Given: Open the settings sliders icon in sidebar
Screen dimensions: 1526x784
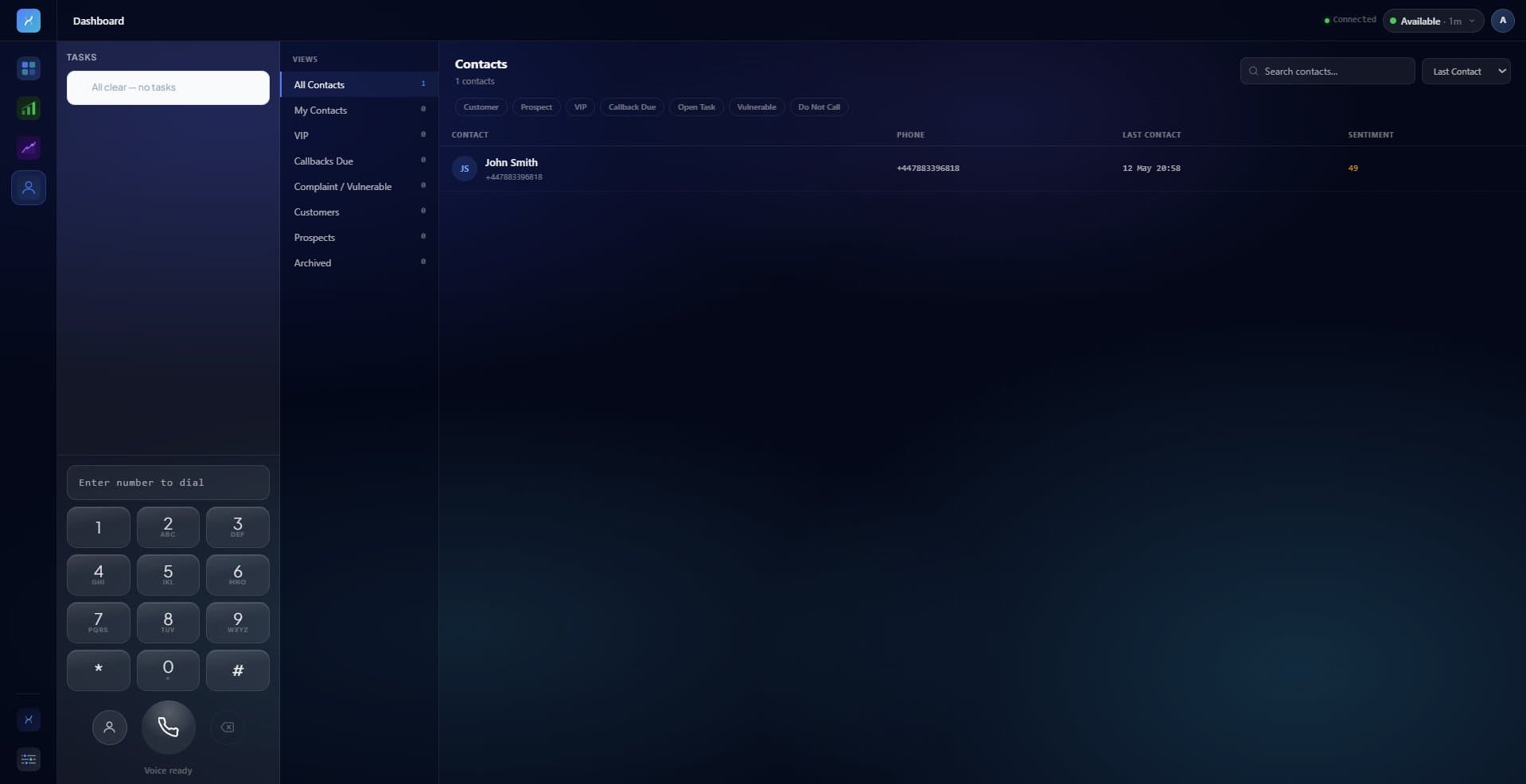Looking at the screenshot, I should pos(29,759).
